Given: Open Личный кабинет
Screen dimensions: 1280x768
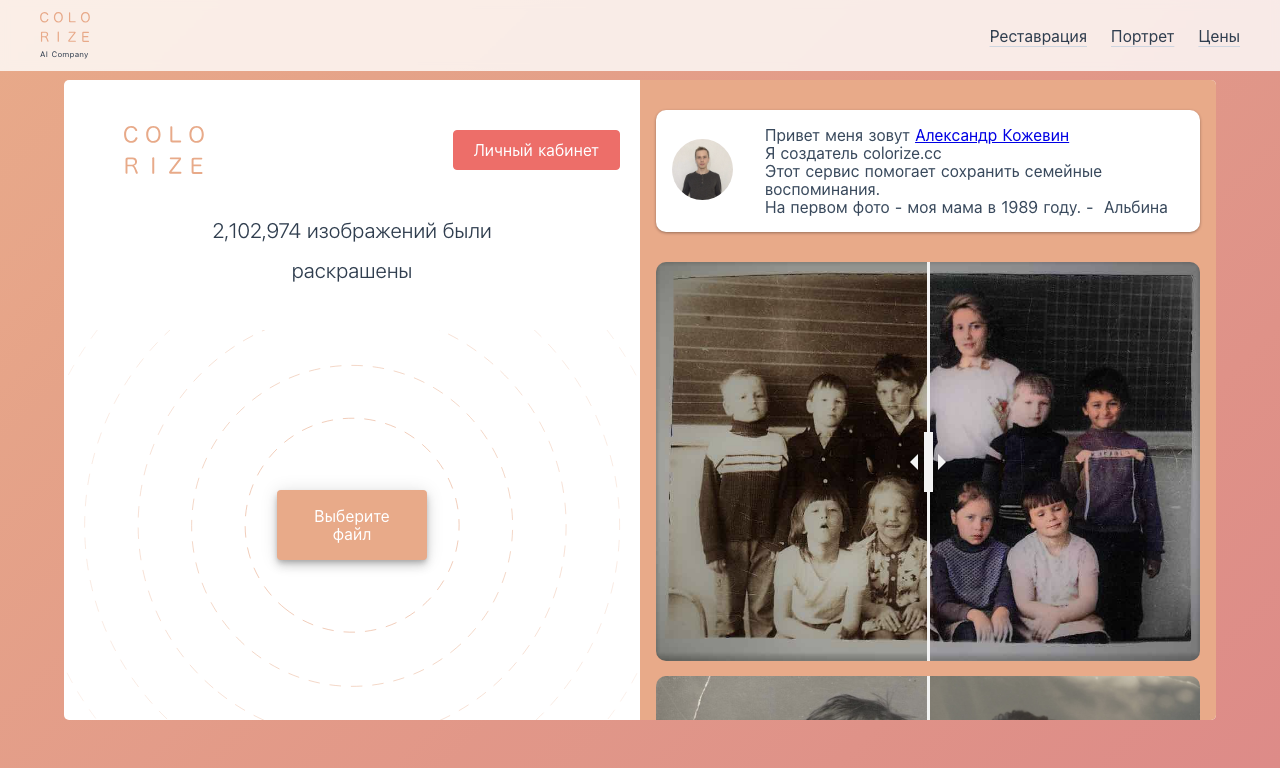Looking at the screenshot, I should click(x=536, y=150).
